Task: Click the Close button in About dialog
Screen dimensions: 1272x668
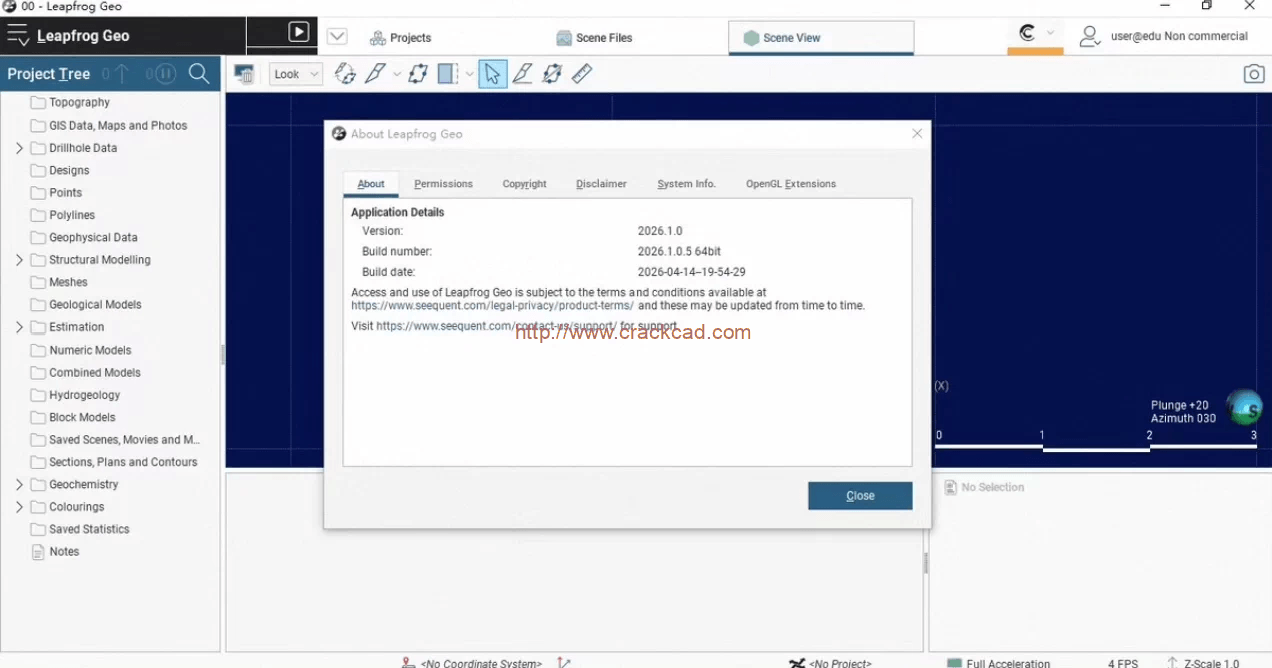Action: click(860, 496)
